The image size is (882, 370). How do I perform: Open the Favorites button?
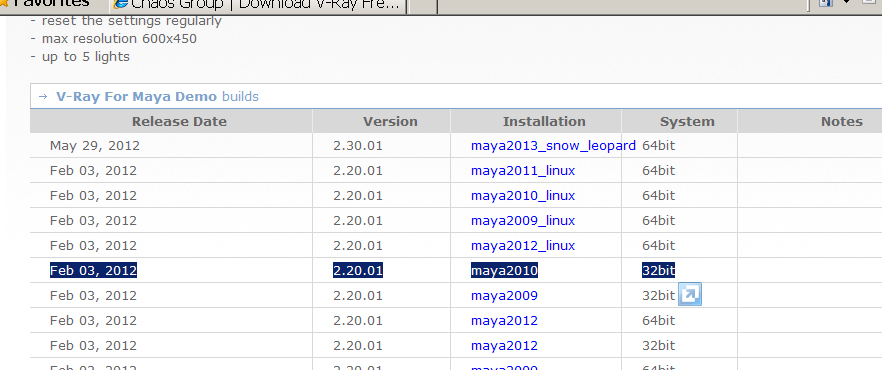point(45,3)
